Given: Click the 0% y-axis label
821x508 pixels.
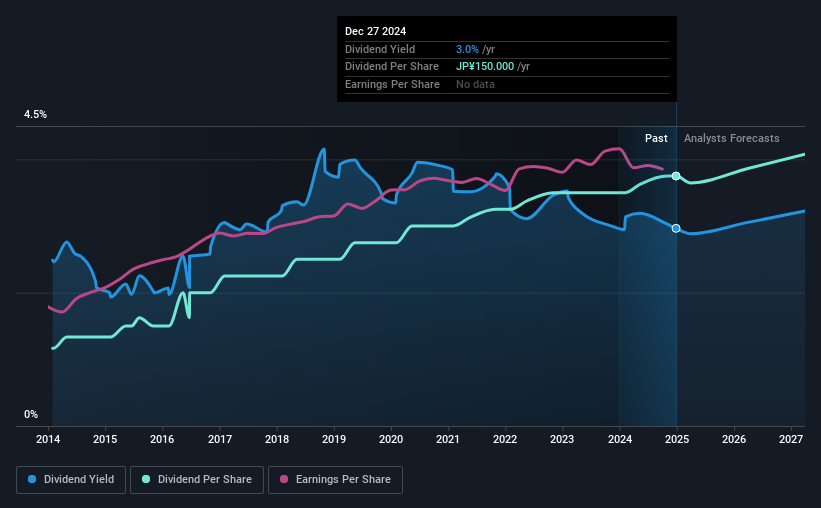Looking at the screenshot, I should click(x=31, y=414).
